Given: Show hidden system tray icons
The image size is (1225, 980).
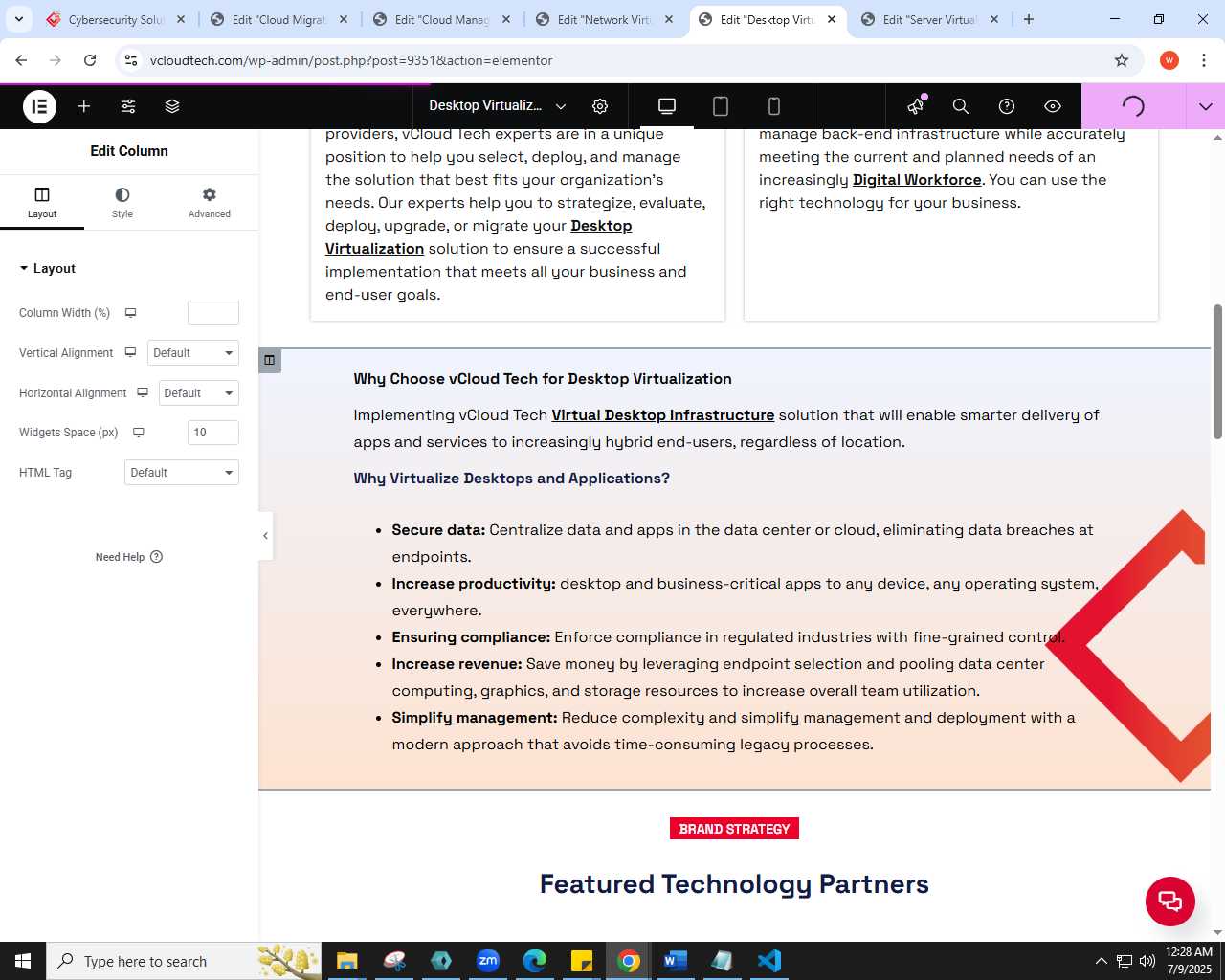Looking at the screenshot, I should pyautogui.click(x=1101, y=961).
